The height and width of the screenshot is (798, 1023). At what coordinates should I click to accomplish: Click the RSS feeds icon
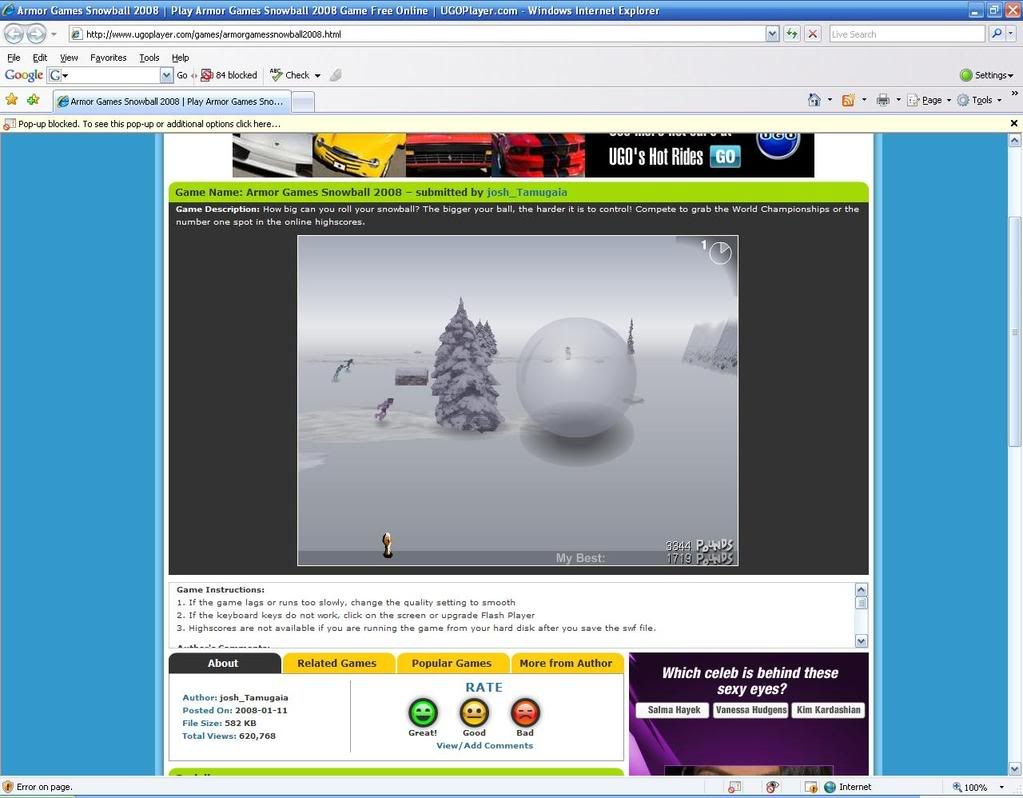[848, 100]
